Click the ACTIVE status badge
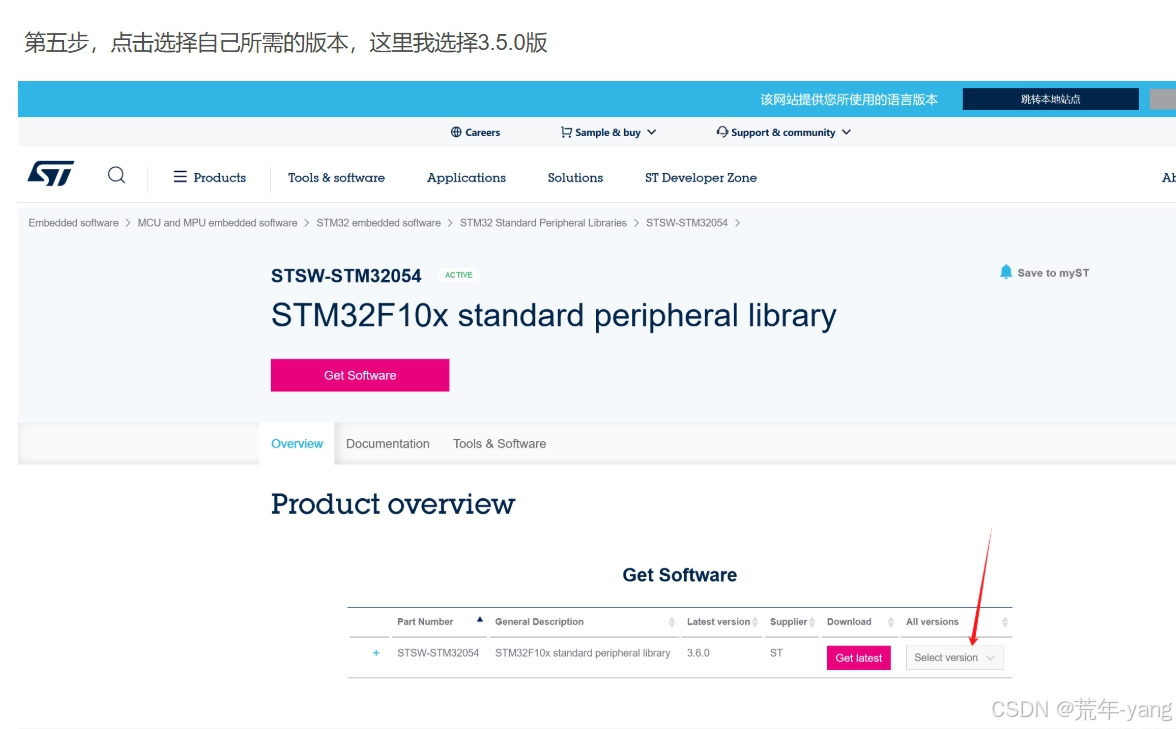The image size is (1176, 729). (x=458, y=275)
